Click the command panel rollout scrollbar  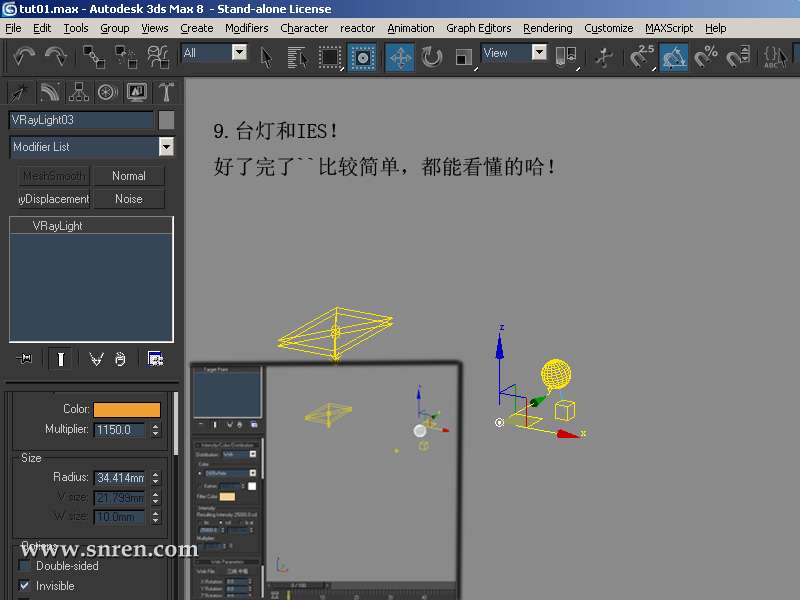176,423
